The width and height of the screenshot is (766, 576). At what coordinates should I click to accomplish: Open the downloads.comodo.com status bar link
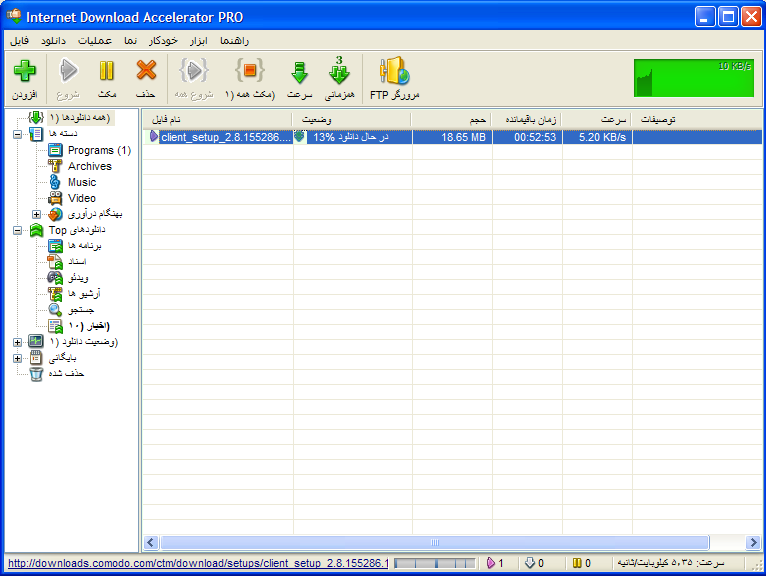click(x=198, y=563)
